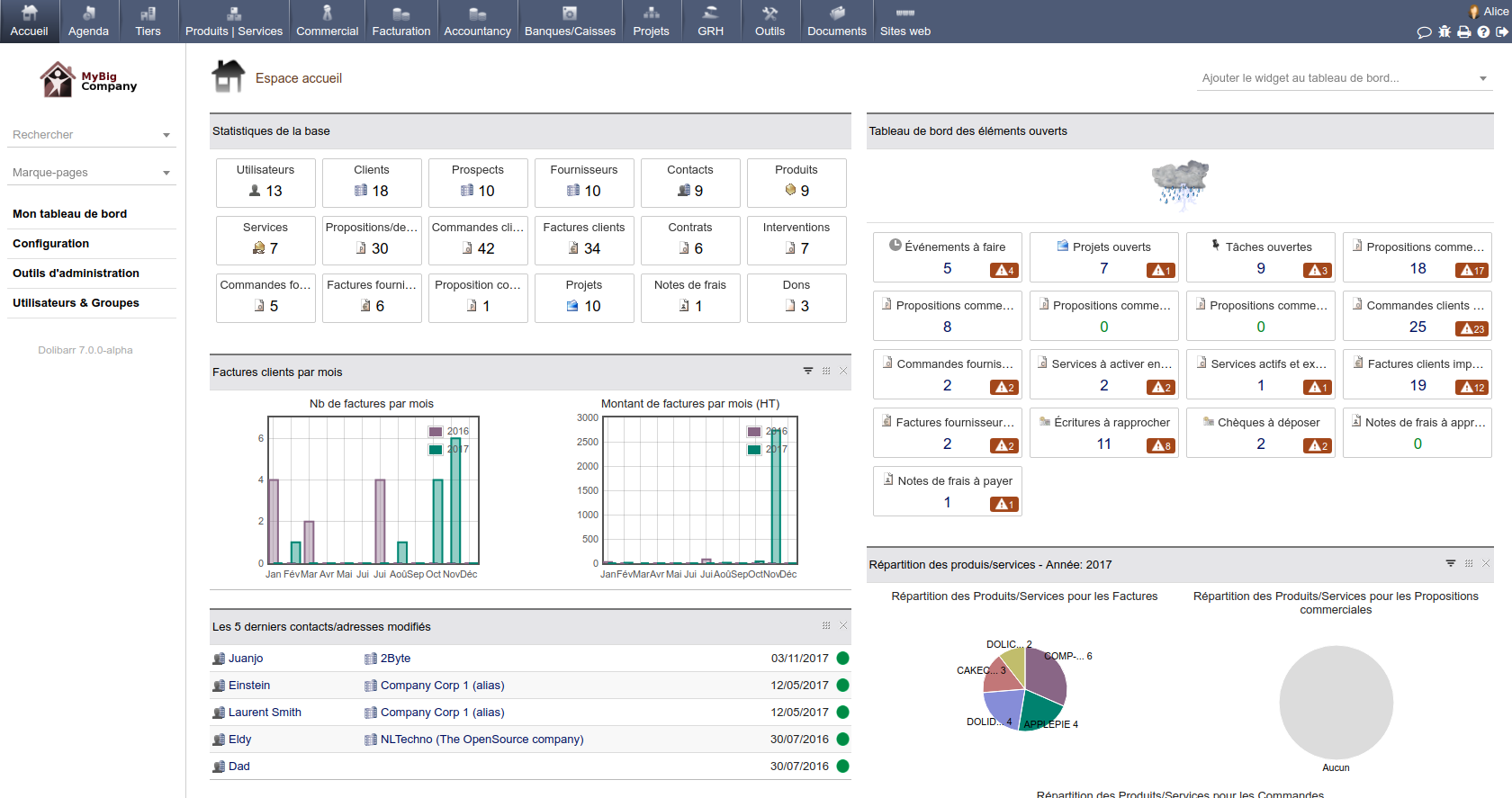This screenshot has height=798, width=1512.
Task: Expand the Rechercher dropdown
Action: tap(166, 135)
